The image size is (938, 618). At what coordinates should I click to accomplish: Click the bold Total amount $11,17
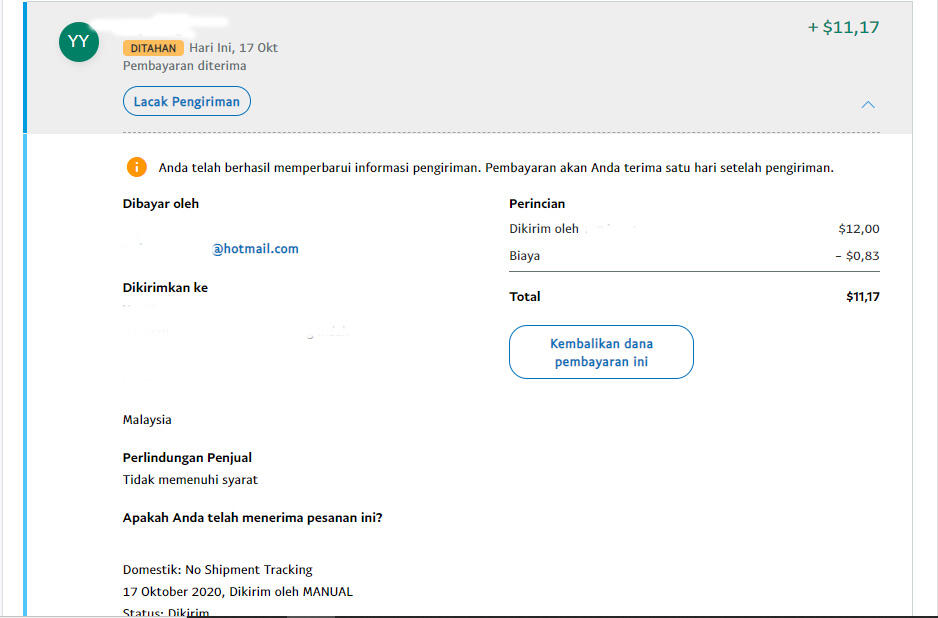[862, 297]
